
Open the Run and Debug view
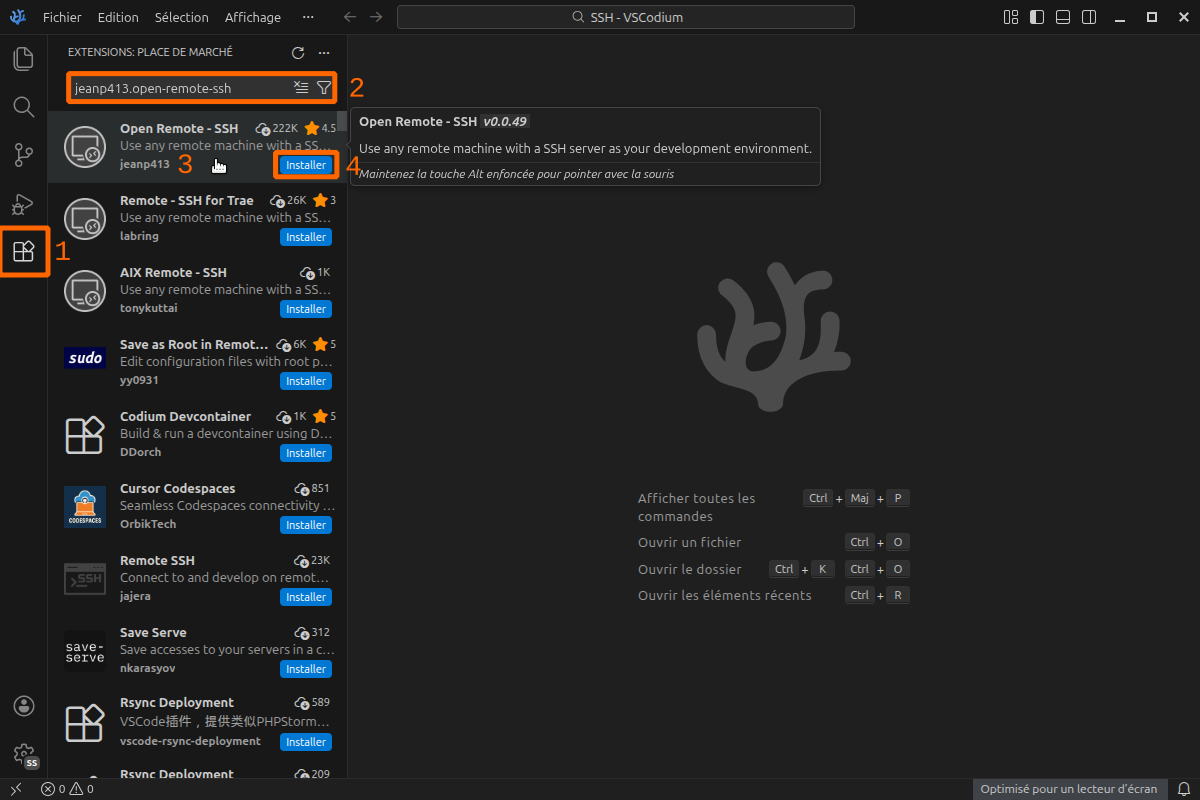23,203
